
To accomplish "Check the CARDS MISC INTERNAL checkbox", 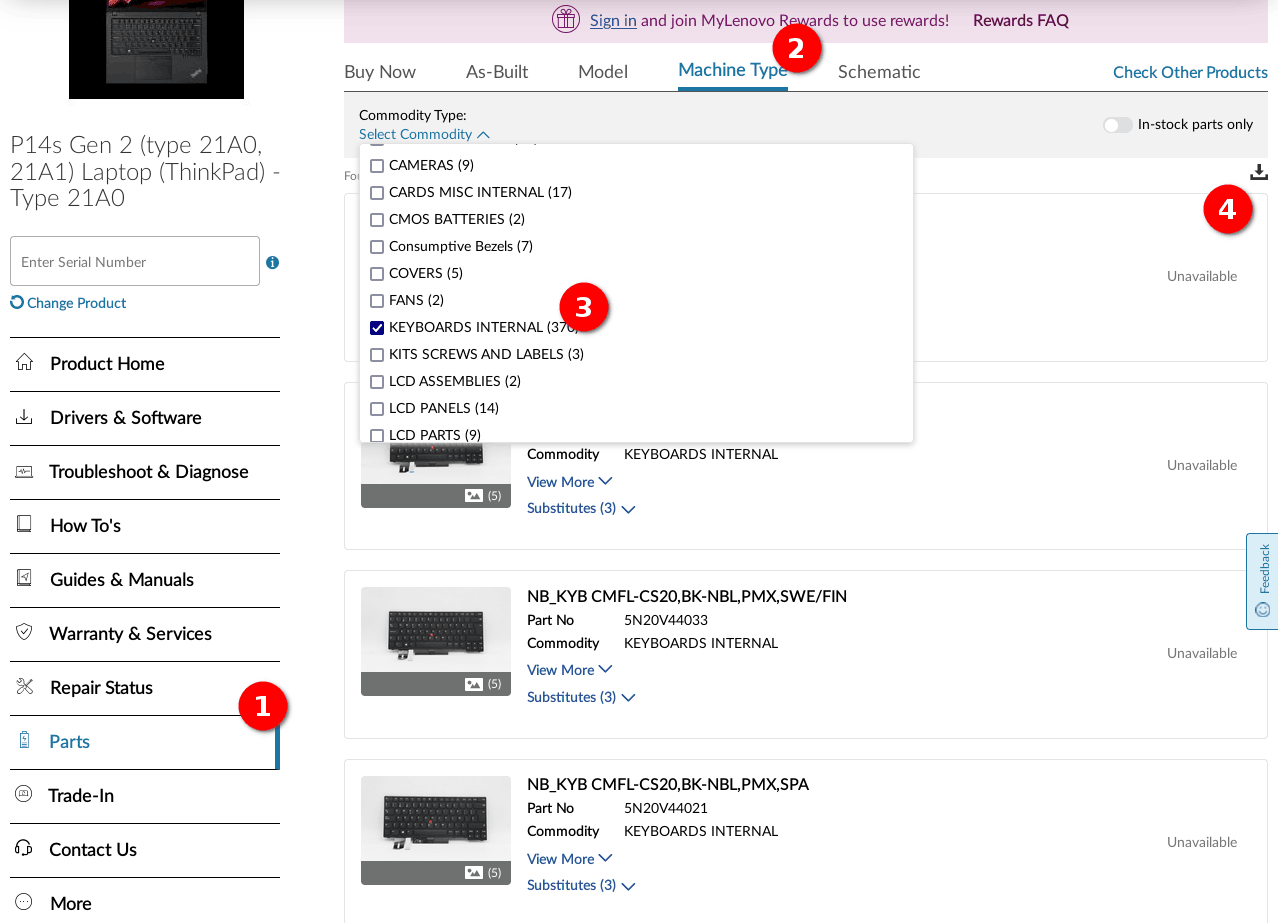I will pos(377,192).
